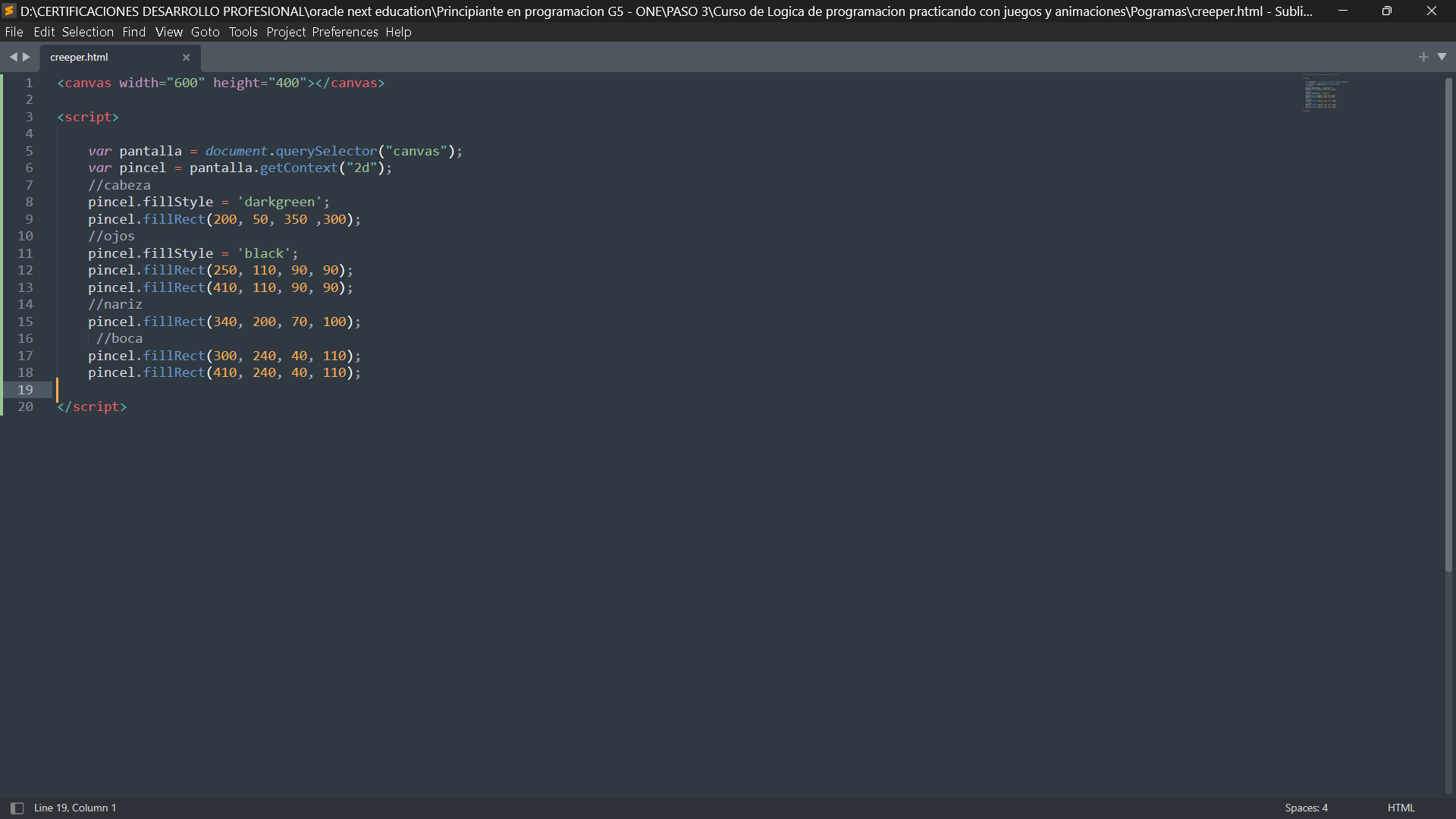The image size is (1456, 819).
Task: Restore down the Sublime Text window
Action: coord(1387,11)
